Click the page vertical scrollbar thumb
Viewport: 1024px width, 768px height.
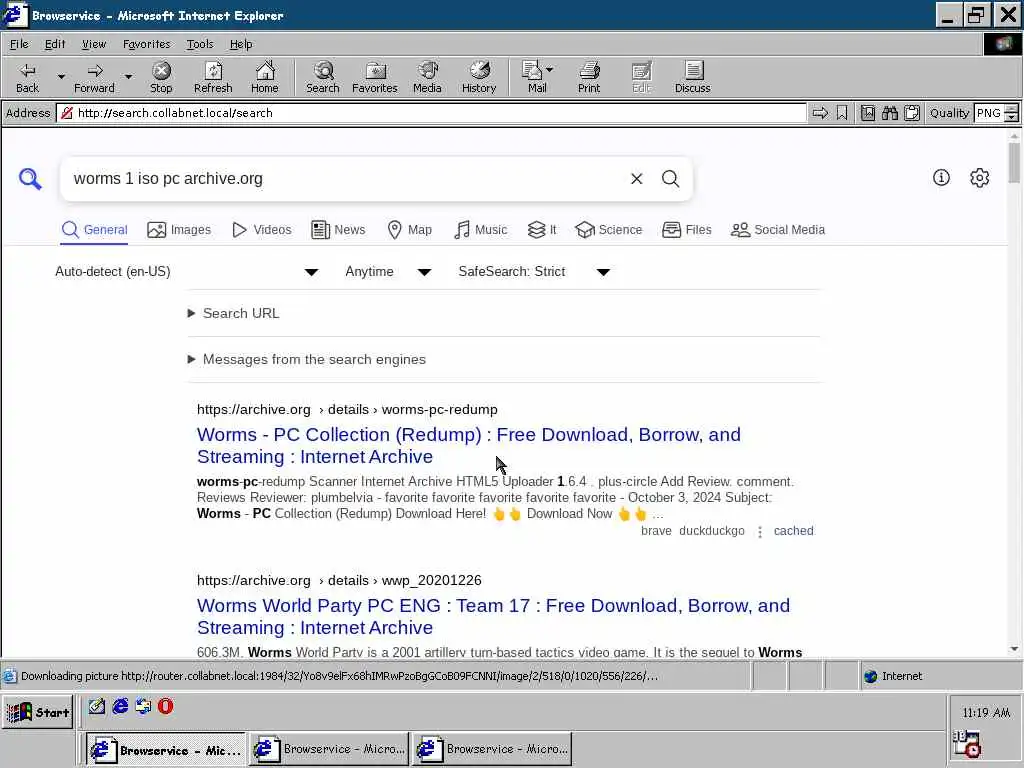tap(1014, 162)
